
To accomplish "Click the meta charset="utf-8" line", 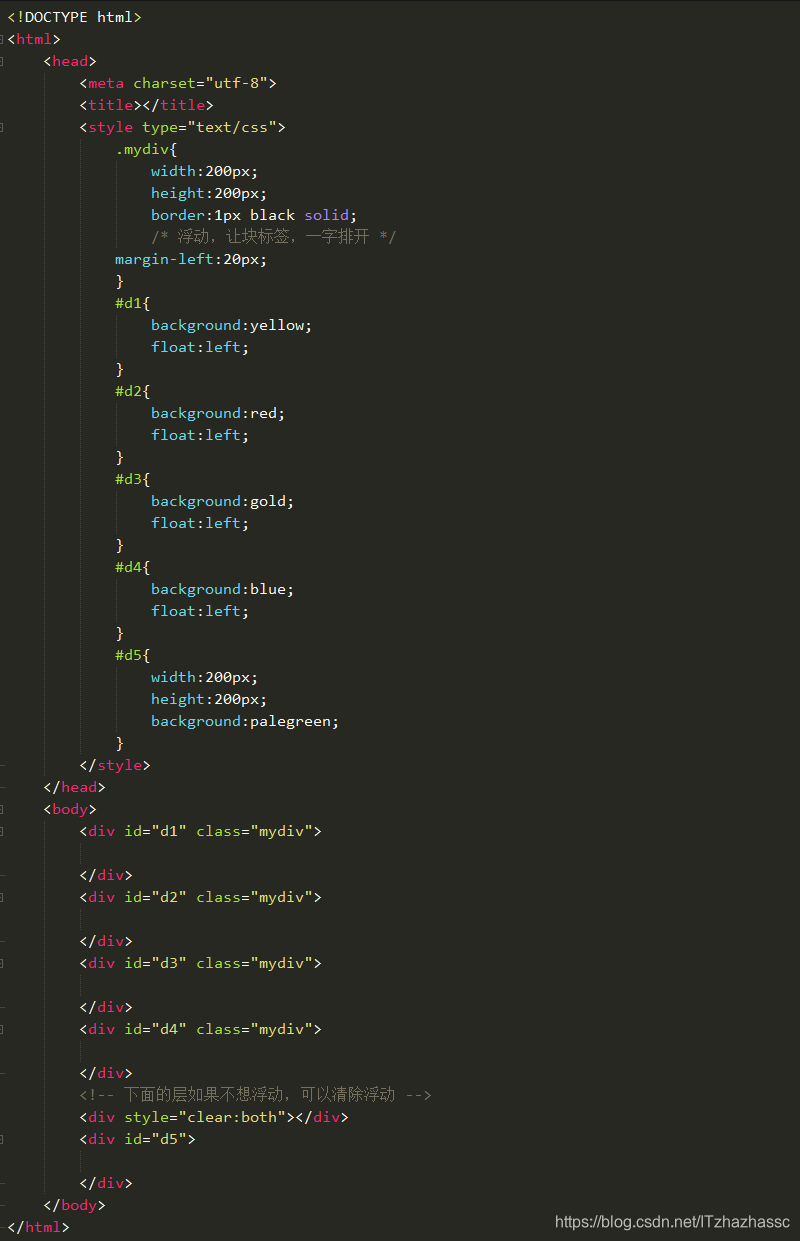I will [x=178, y=83].
